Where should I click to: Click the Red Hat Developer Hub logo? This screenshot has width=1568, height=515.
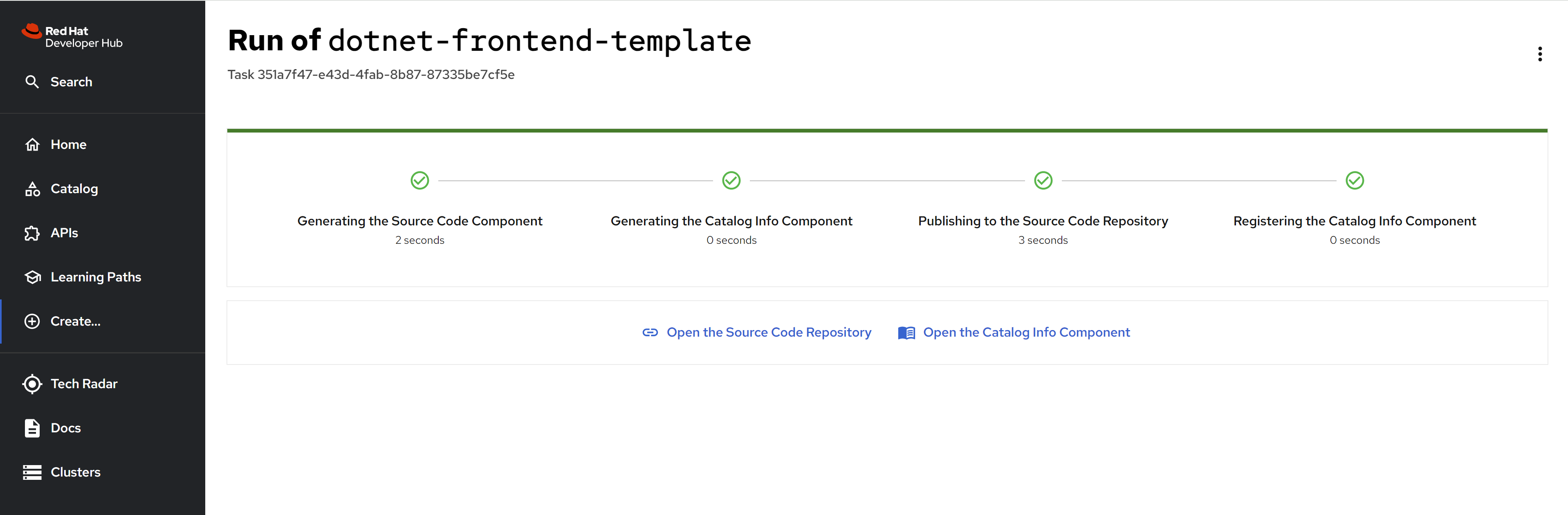72,36
